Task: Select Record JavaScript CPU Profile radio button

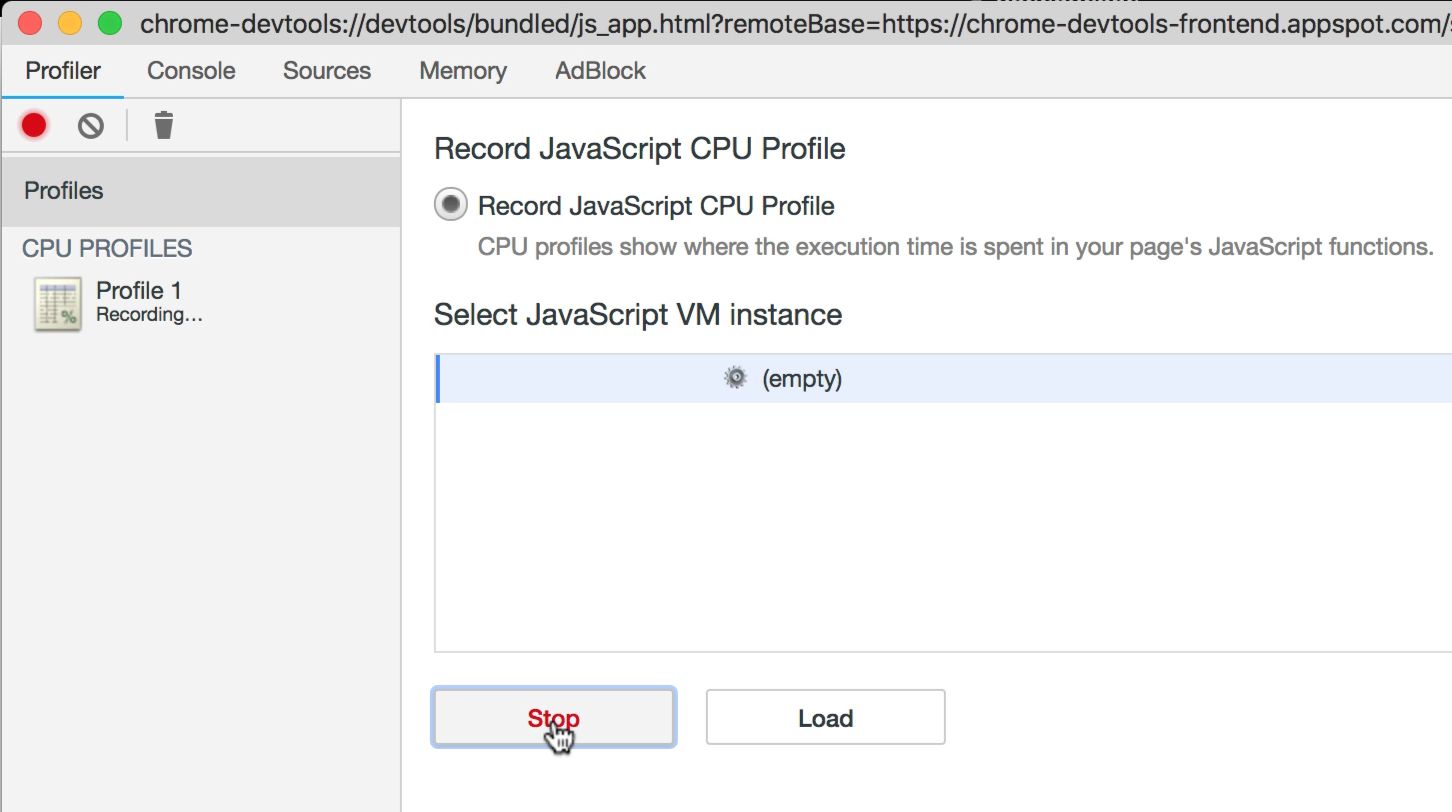Action: click(451, 205)
